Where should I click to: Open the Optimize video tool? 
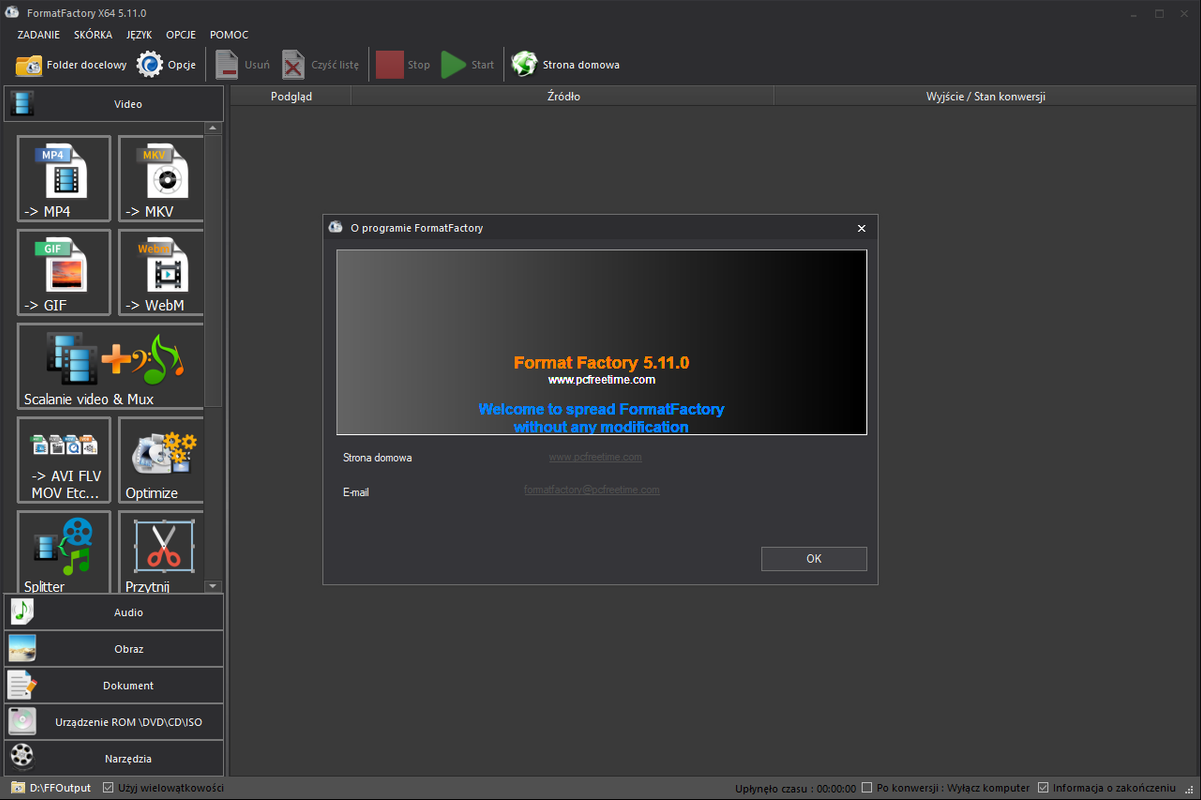161,460
